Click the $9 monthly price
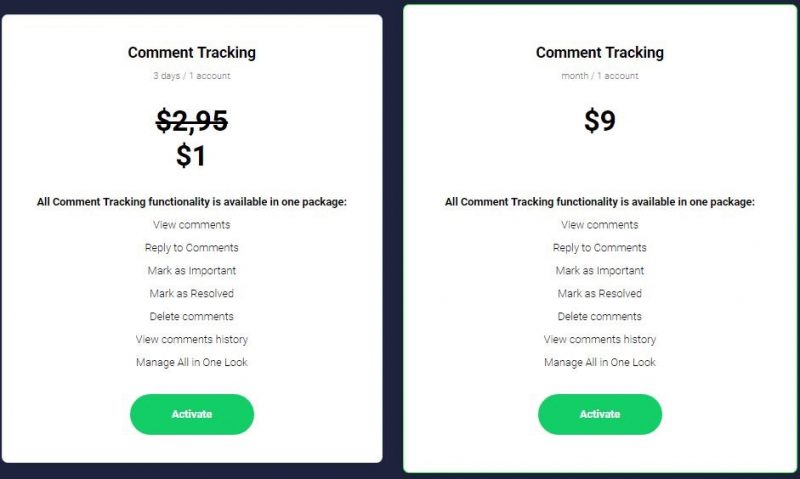The width and height of the screenshot is (800, 479). (x=600, y=121)
